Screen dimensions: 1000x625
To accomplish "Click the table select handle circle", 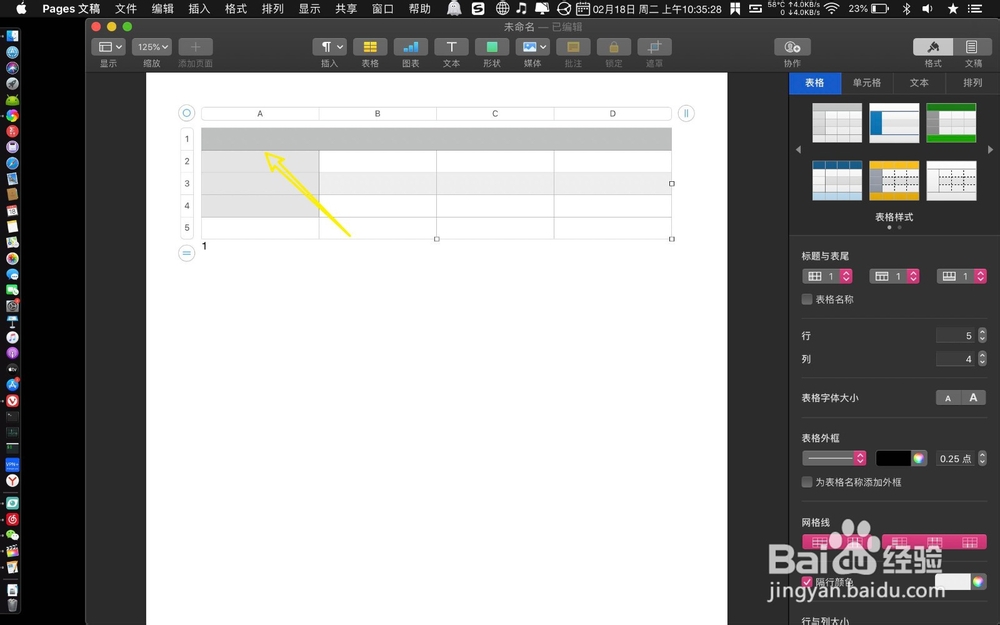I will (x=186, y=113).
